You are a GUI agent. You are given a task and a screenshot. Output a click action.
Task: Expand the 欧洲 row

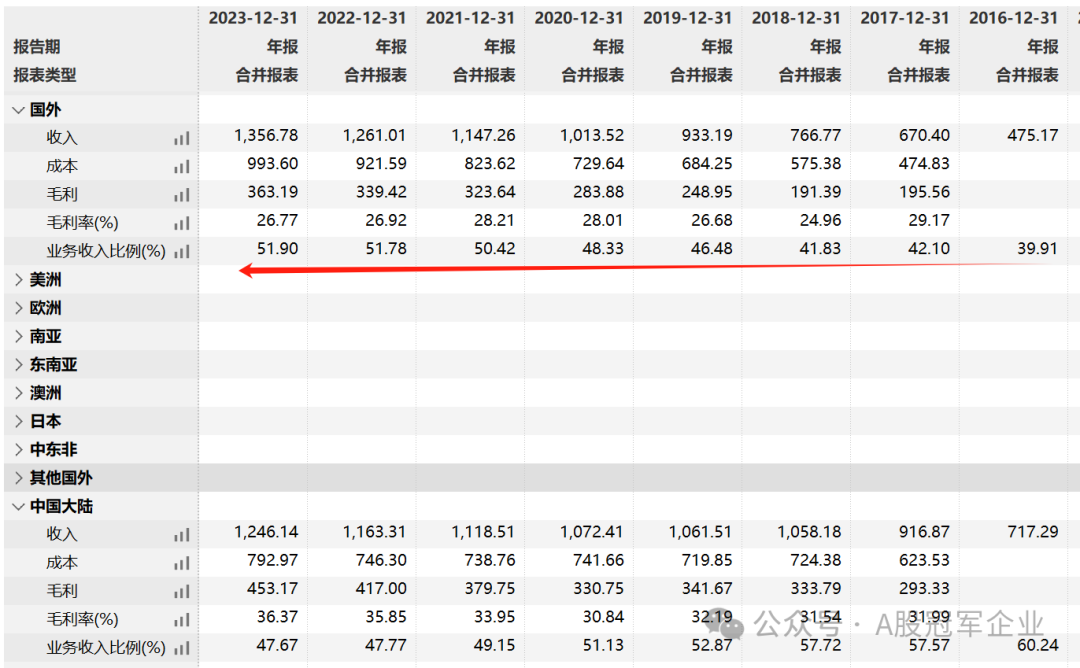(19, 308)
